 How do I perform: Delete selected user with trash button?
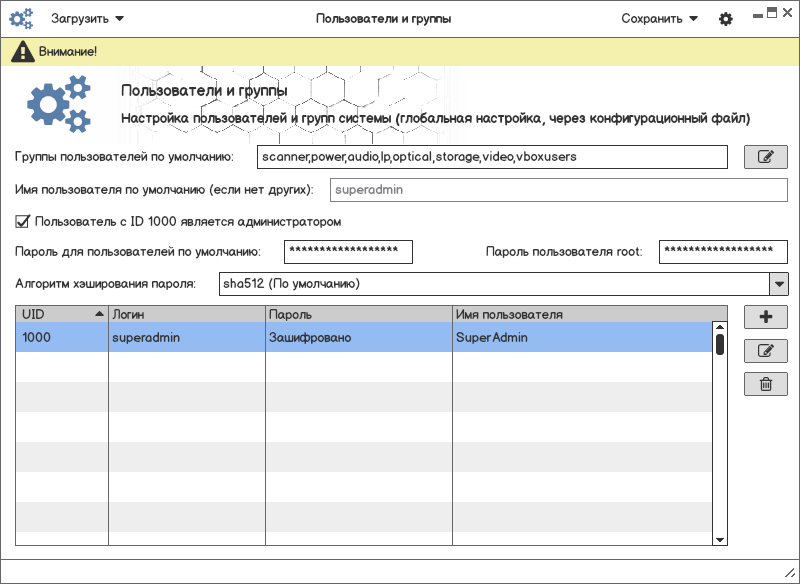point(765,384)
